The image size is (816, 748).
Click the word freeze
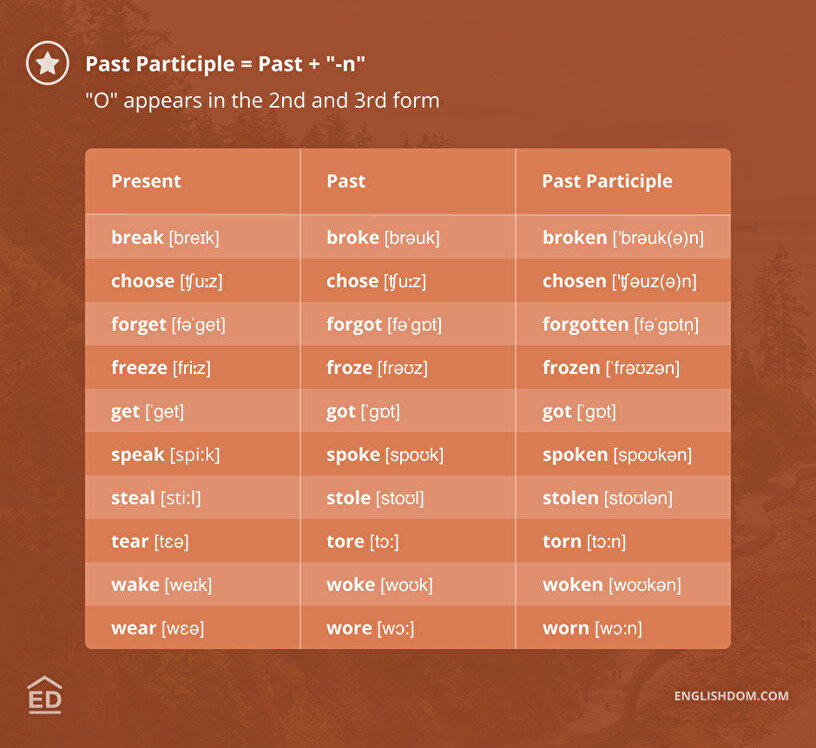(139, 368)
